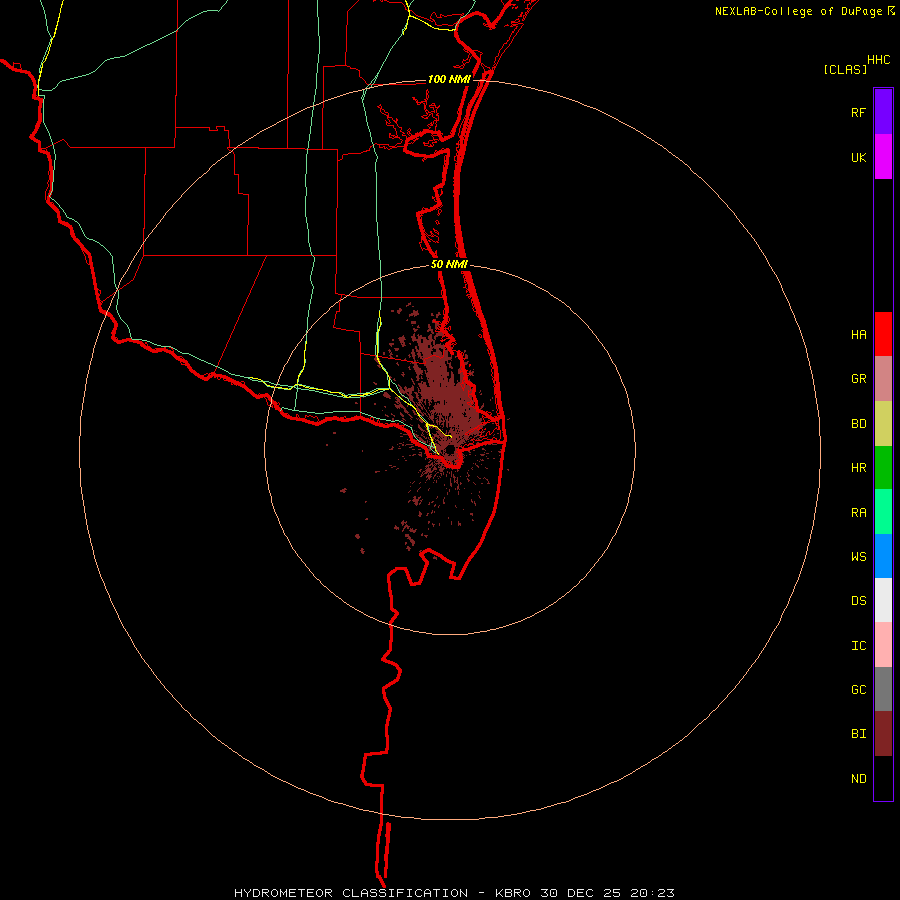Screen dimensions: 900x900
Task: Click the 50 NMI range ring label
Action: coord(449,264)
